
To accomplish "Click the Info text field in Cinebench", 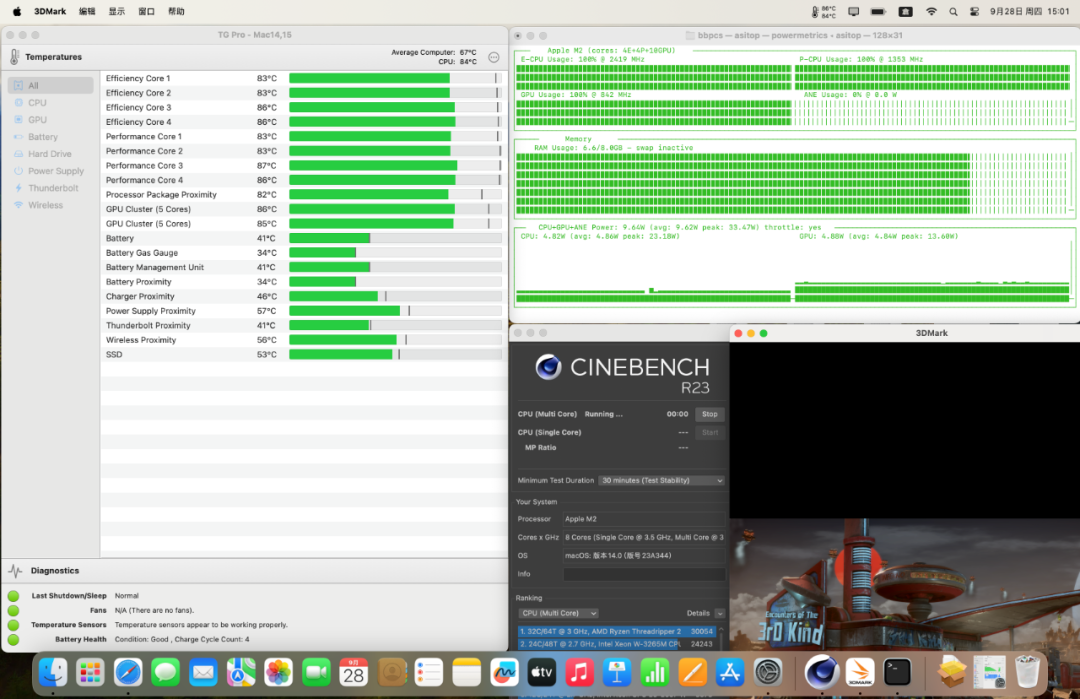I will pos(644,574).
